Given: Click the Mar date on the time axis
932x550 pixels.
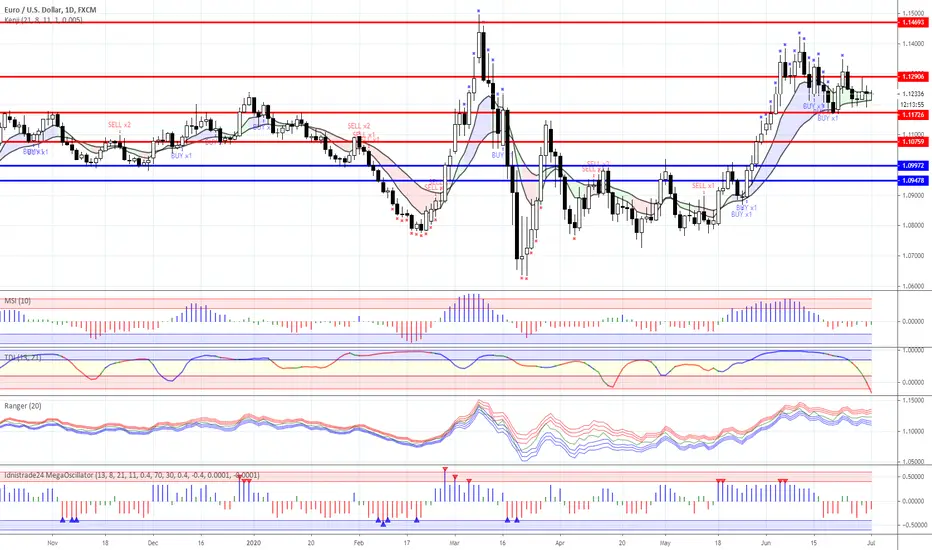Looking at the screenshot, I should tap(455, 543).
